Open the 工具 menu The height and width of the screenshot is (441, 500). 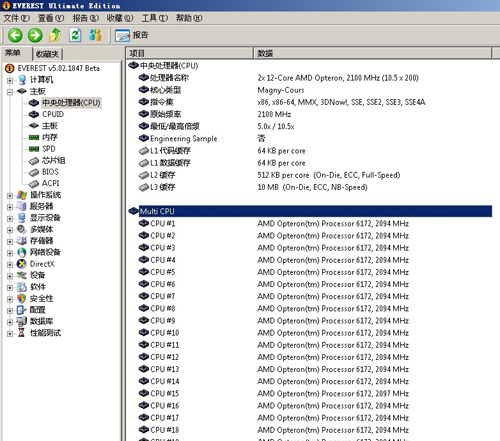(x=155, y=18)
